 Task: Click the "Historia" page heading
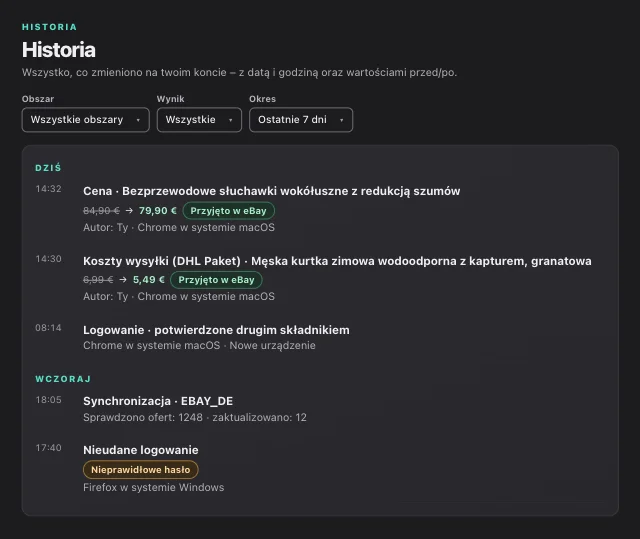coord(59,50)
